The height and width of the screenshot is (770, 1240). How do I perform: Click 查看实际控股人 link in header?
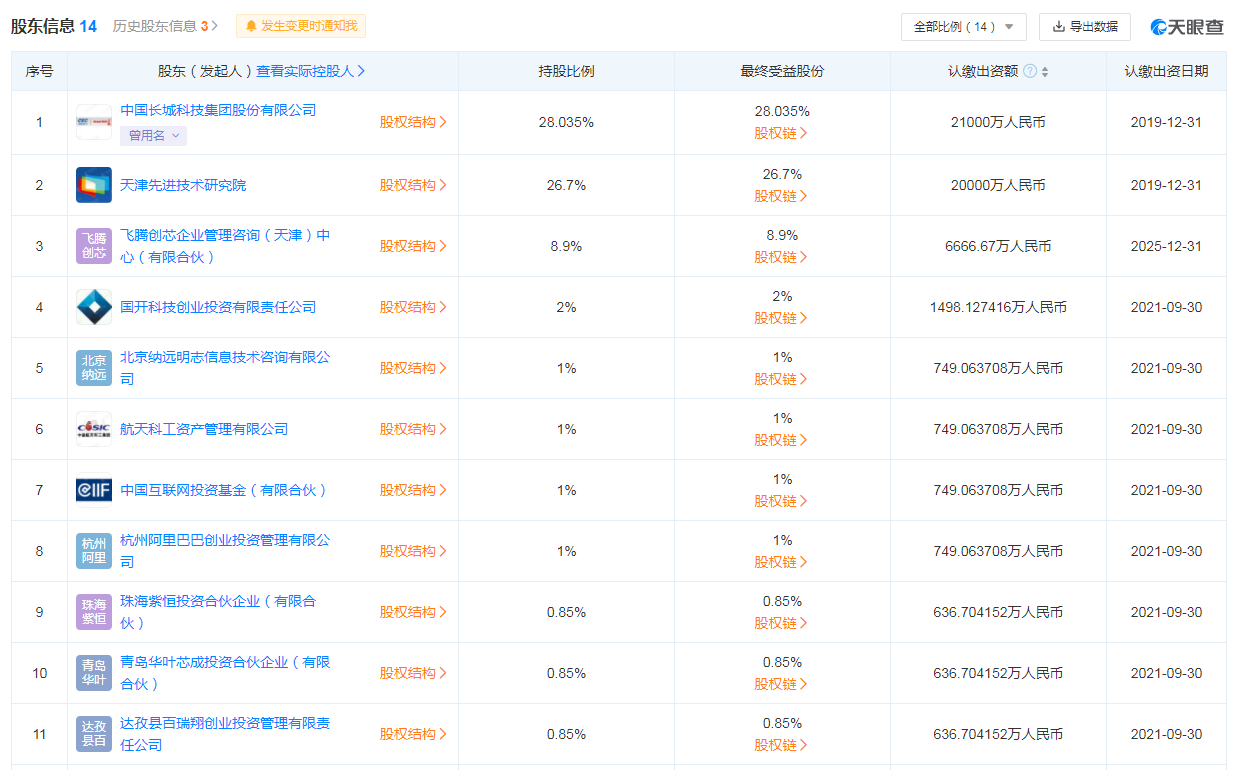[311, 71]
